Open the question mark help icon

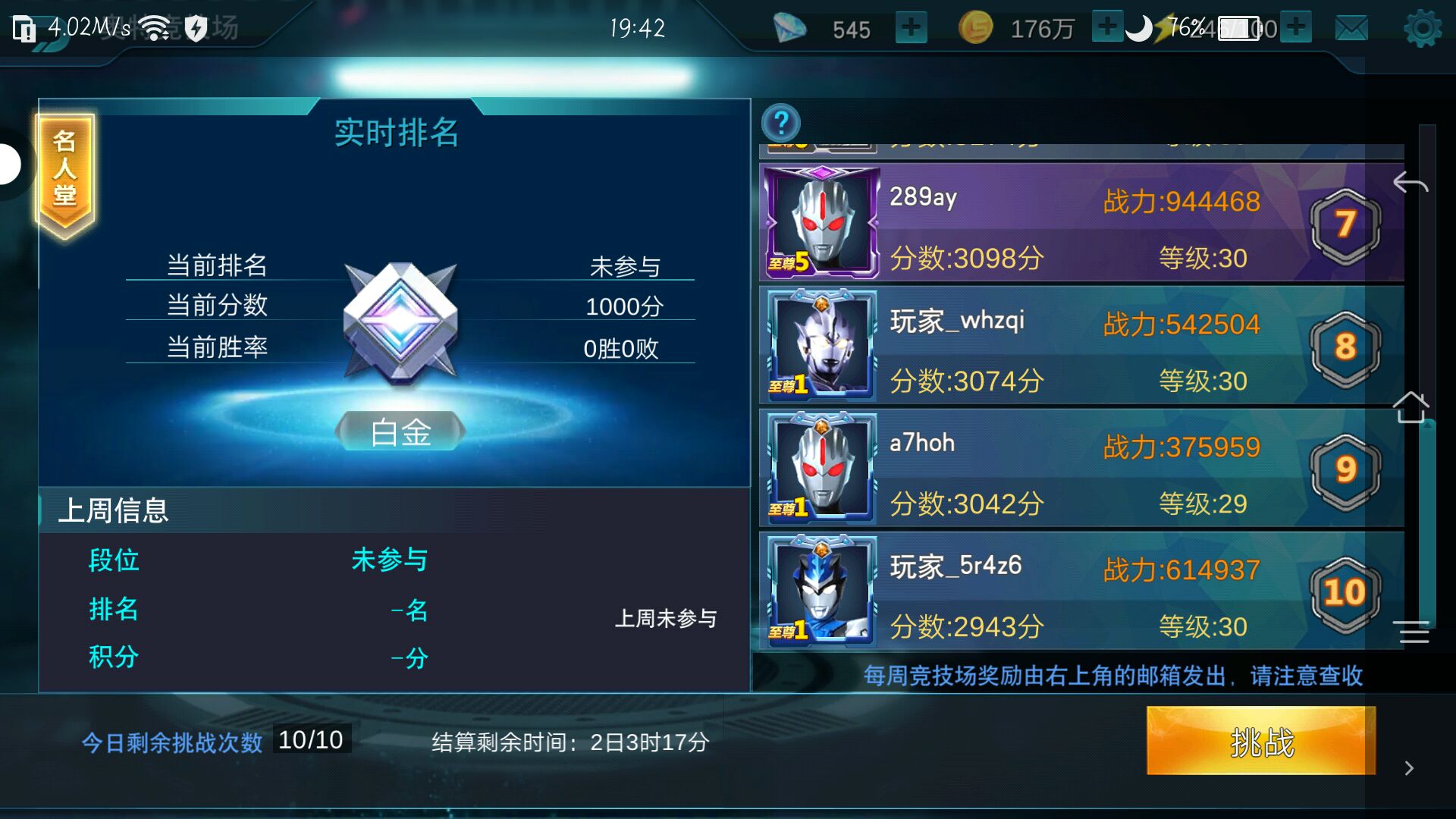pos(781,122)
